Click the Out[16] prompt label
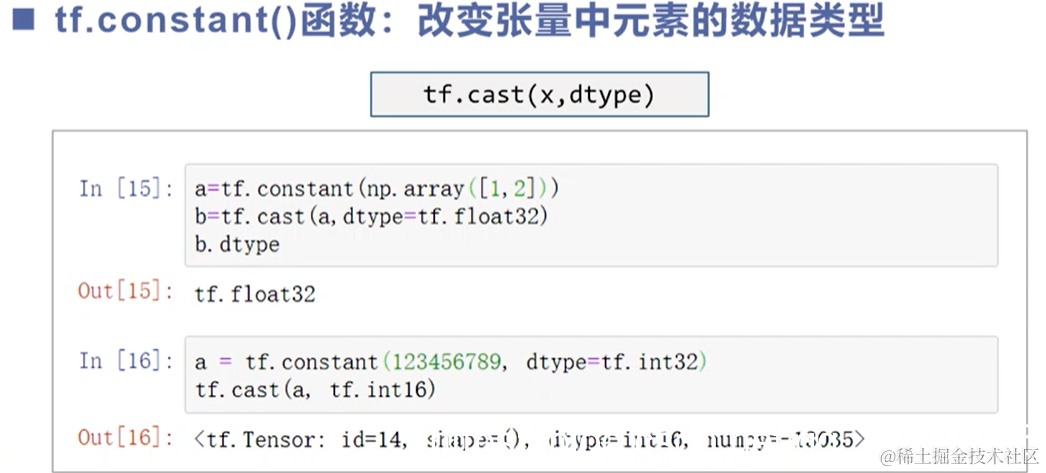Image resolution: width=1046 pixels, height=473 pixels. (126, 438)
